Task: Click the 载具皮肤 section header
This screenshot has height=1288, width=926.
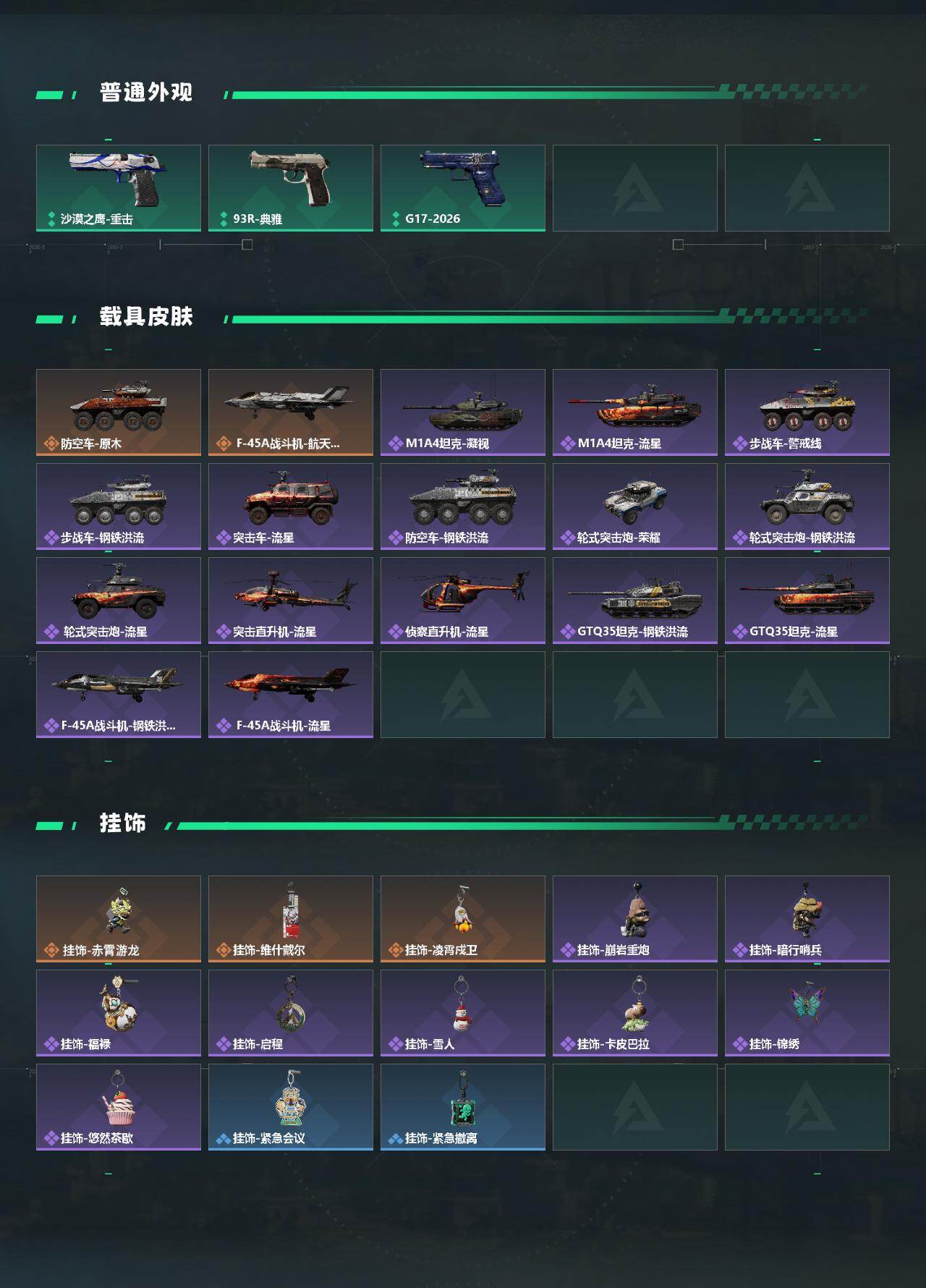Action: coord(146,317)
